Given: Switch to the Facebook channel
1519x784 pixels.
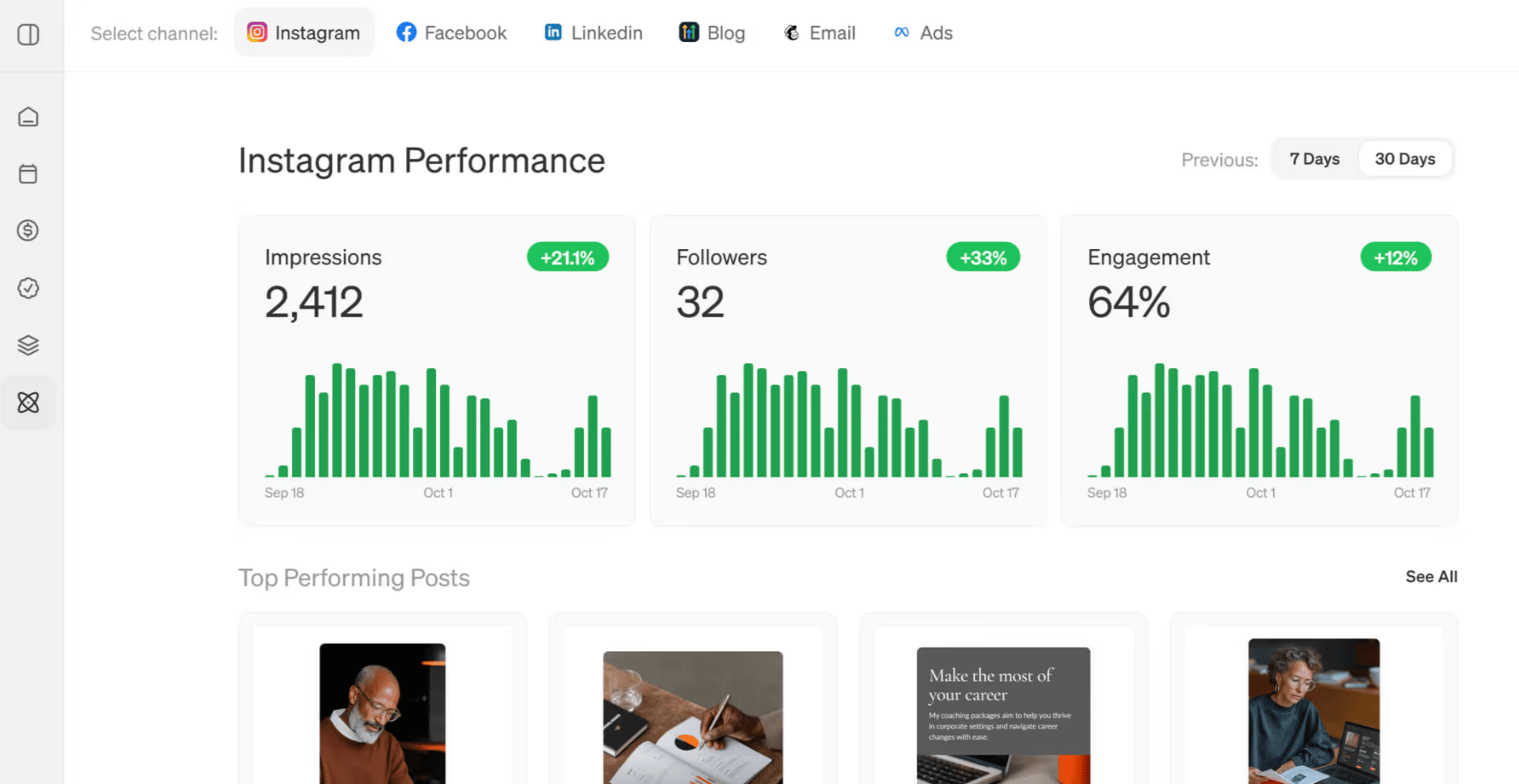Looking at the screenshot, I should [451, 32].
